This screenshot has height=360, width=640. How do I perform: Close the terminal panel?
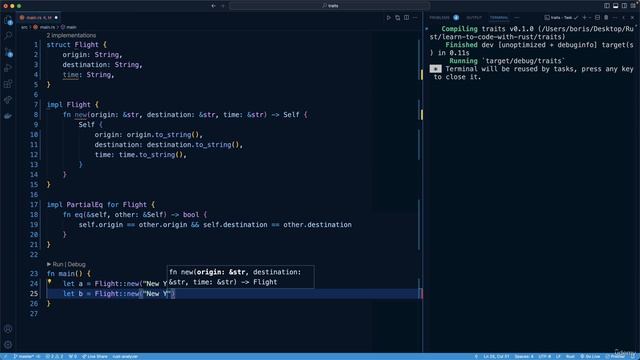633,18
